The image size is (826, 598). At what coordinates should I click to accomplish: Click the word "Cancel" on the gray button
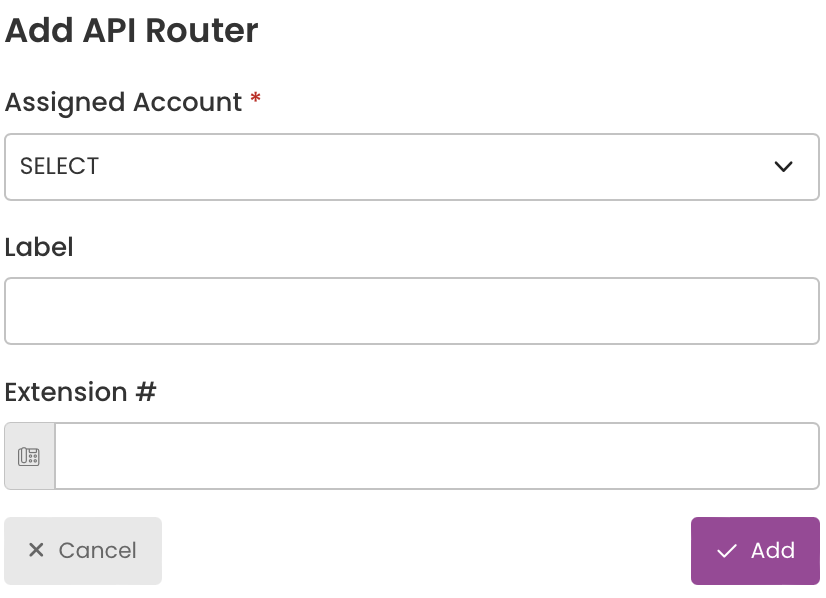pyautogui.click(x=97, y=551)
